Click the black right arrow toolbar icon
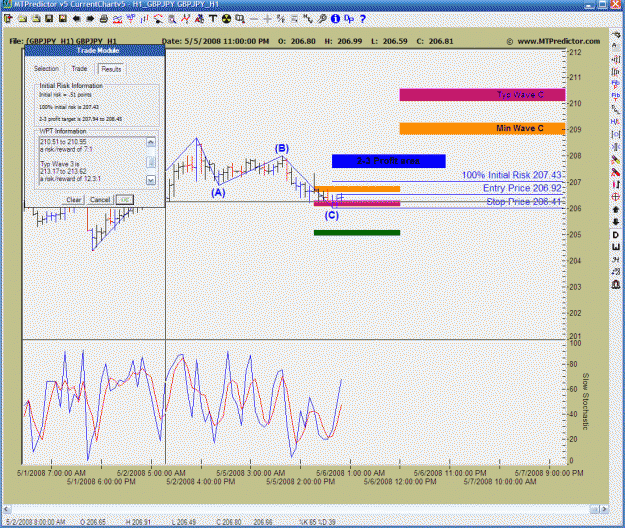The width and height of the screenshot is (625, 528). (x=90, y=19)
